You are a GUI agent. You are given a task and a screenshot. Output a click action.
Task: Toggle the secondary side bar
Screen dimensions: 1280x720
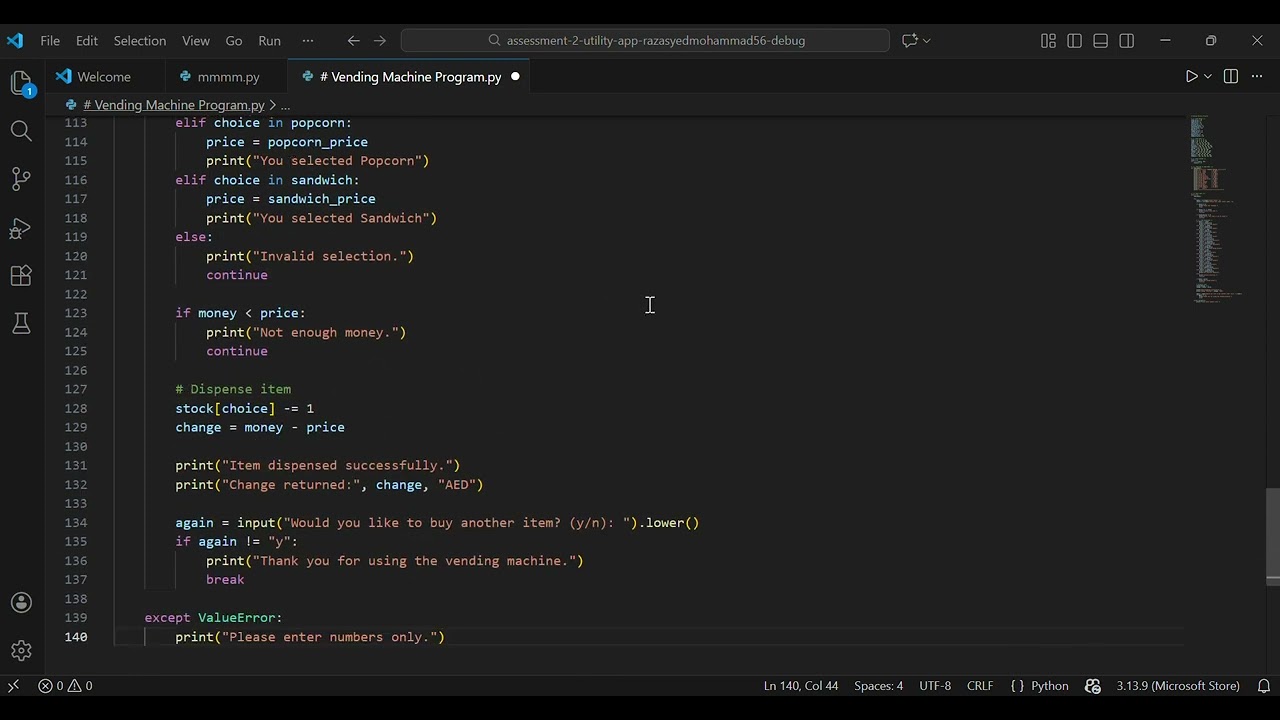[1127, 41]
